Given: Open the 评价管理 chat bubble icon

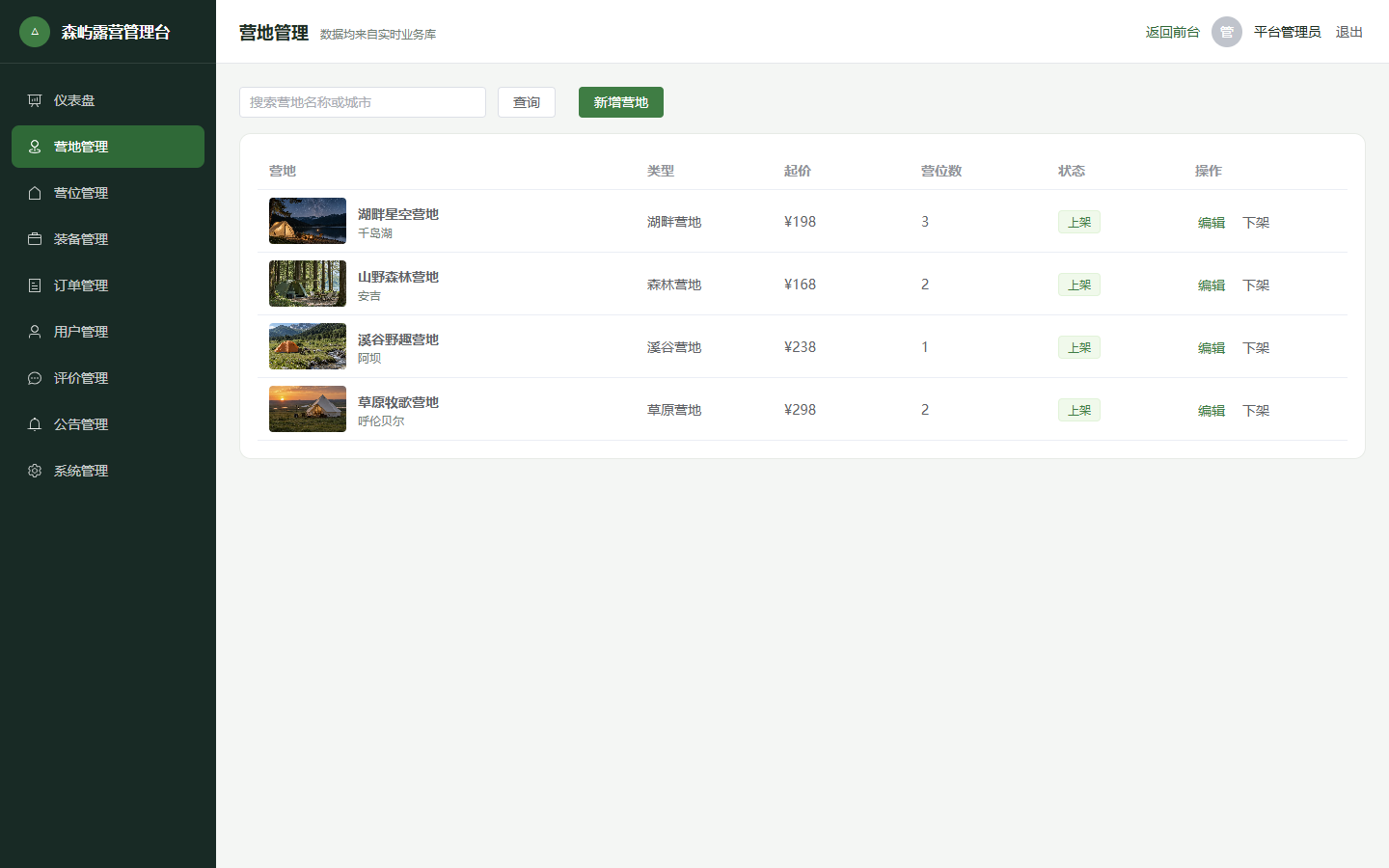Looking at the screenshot, I should click(35, 378).
